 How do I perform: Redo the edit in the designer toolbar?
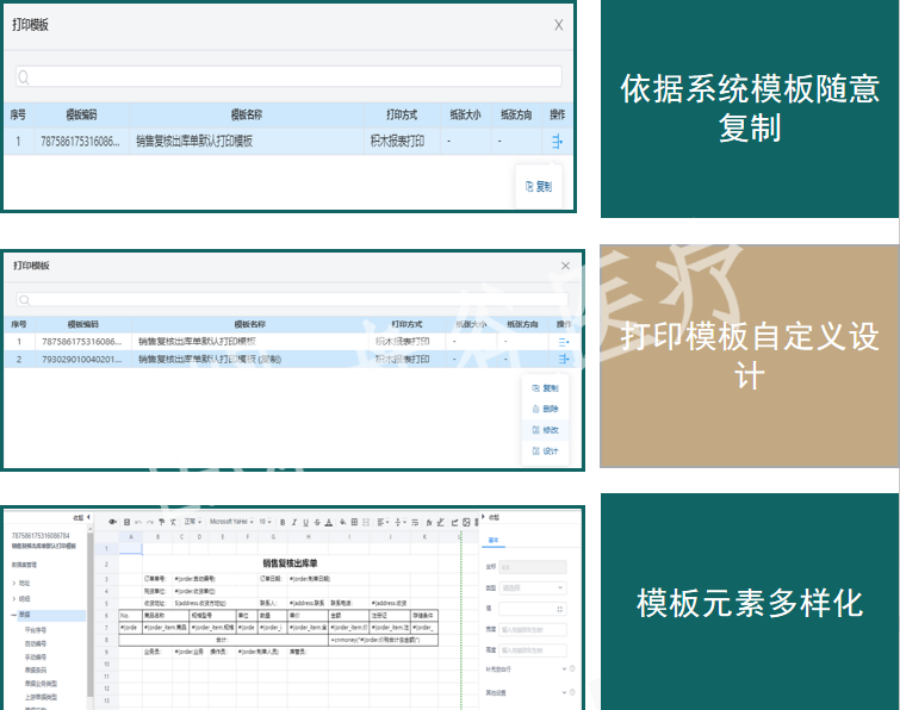coord(150,522)
